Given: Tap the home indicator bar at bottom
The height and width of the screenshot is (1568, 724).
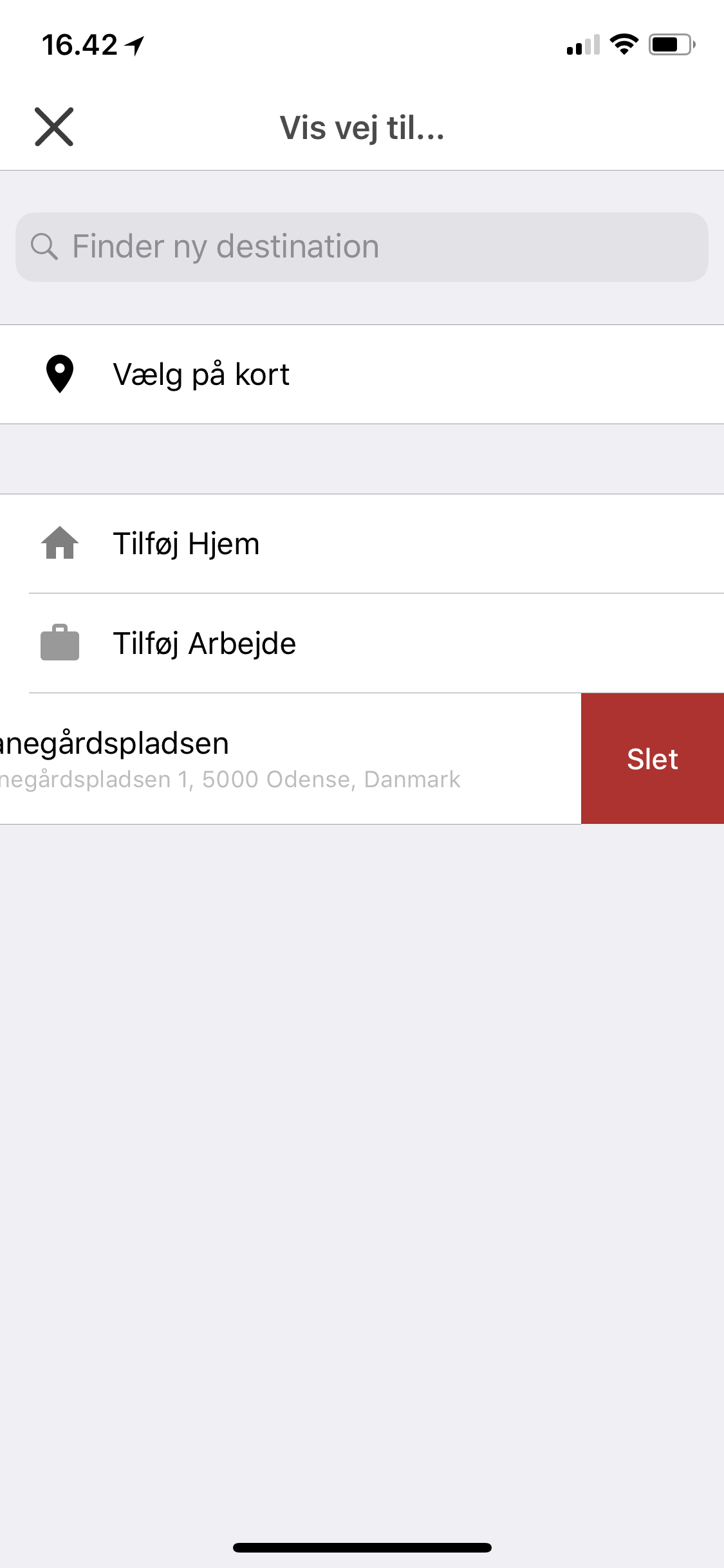Looking at the screenshot, I should coord(362,1547).
